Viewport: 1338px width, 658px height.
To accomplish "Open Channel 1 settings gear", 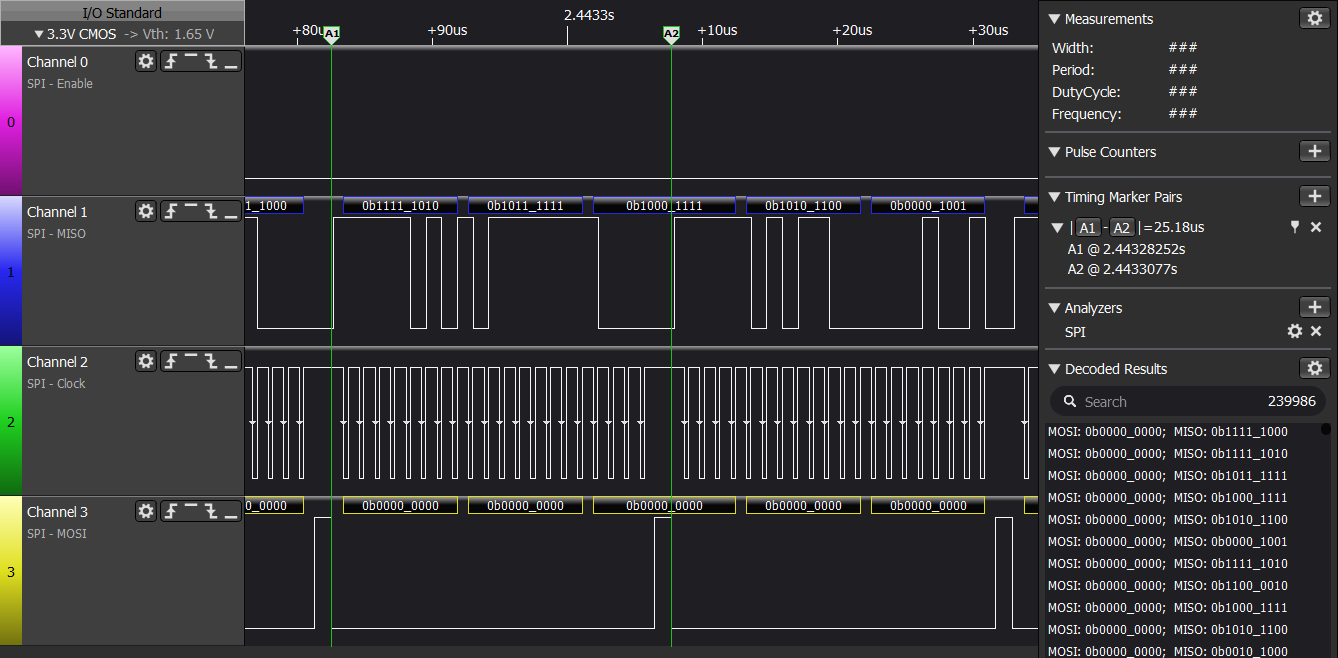I will 146,212.
